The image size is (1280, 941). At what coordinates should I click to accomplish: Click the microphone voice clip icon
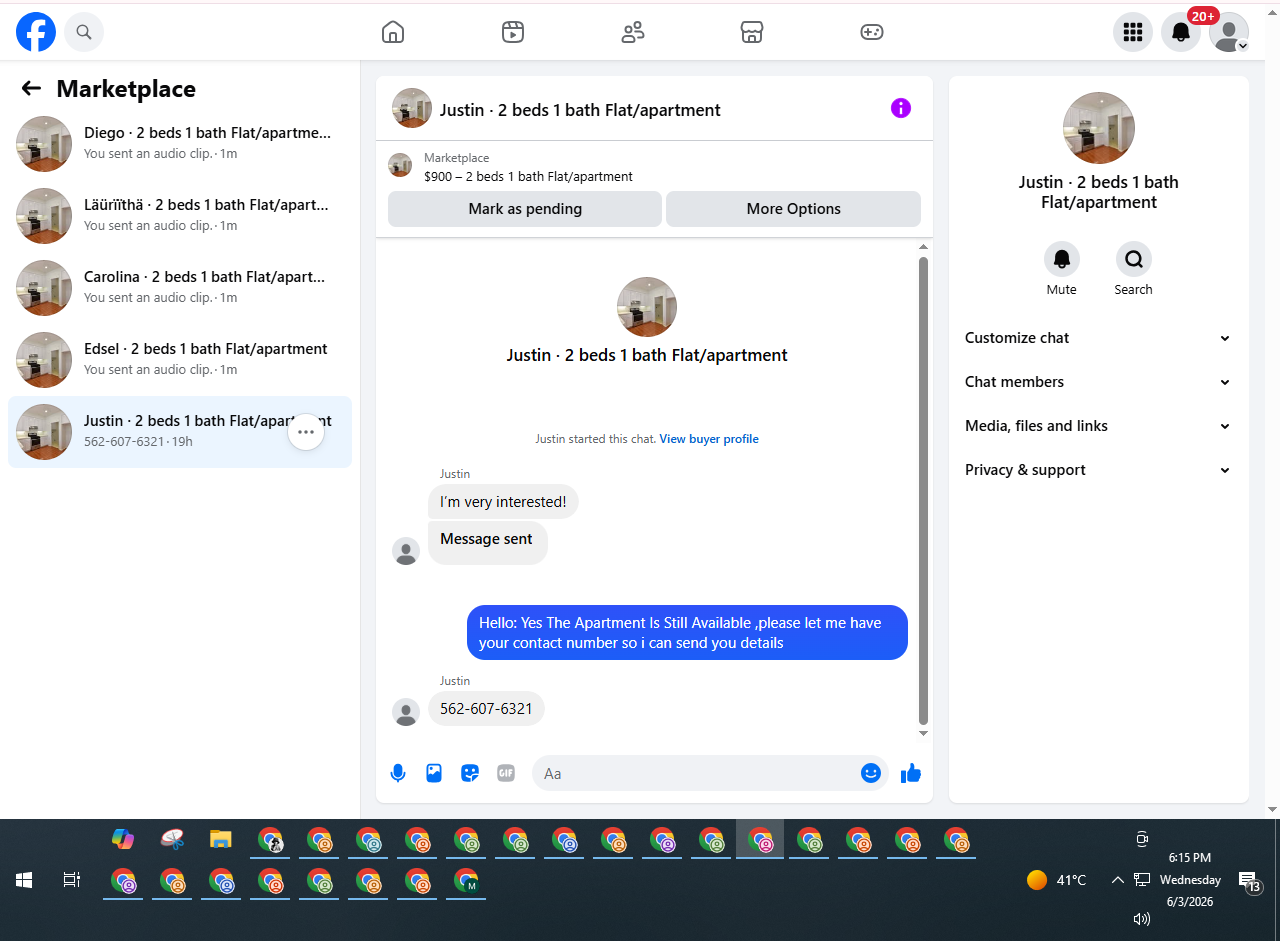pos(398,773)
